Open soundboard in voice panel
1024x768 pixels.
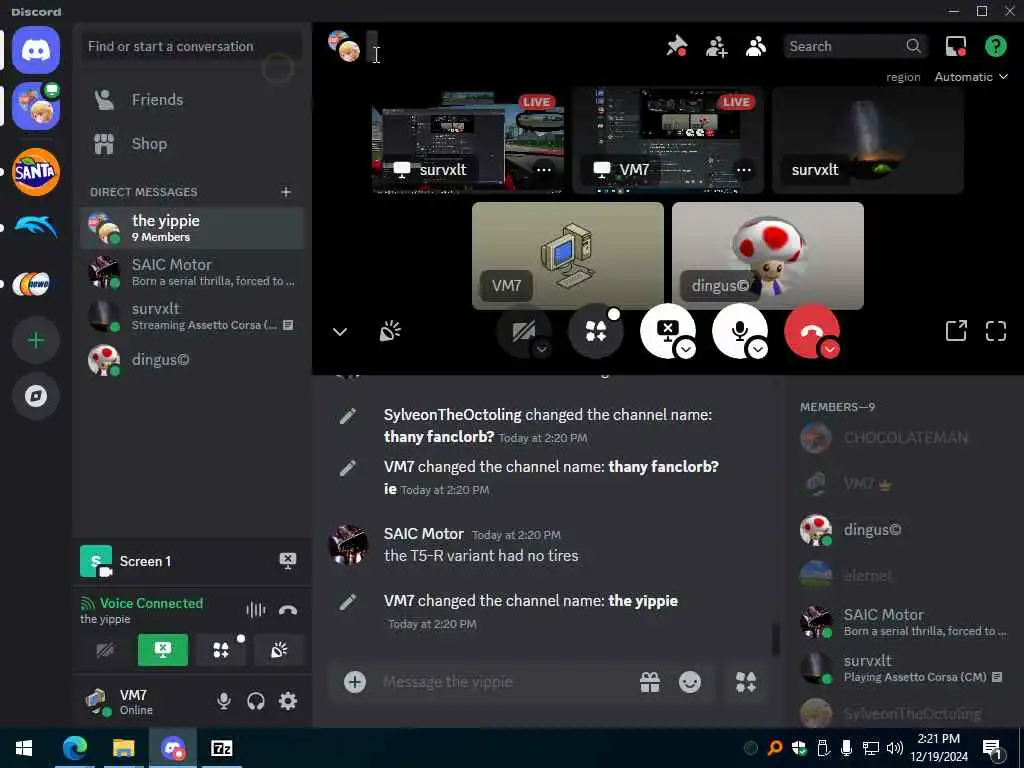click(279, 650)
